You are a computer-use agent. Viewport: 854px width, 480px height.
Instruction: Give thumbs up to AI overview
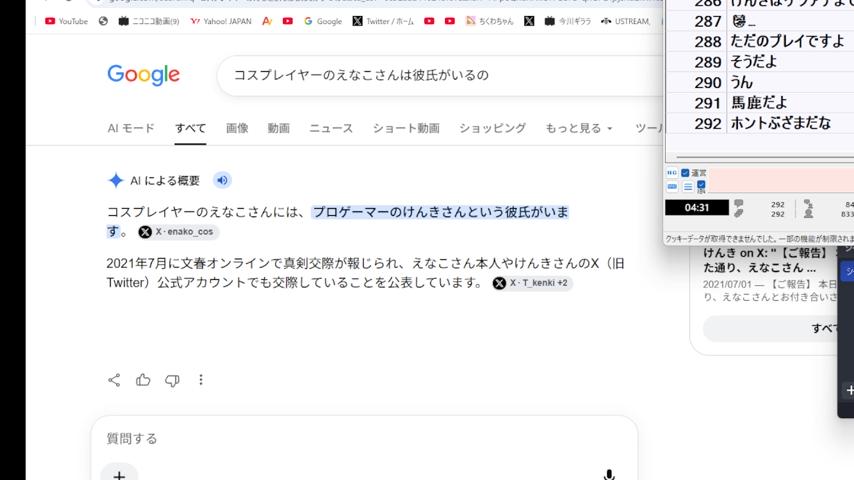pyautogui.click(x=143, y=380)
